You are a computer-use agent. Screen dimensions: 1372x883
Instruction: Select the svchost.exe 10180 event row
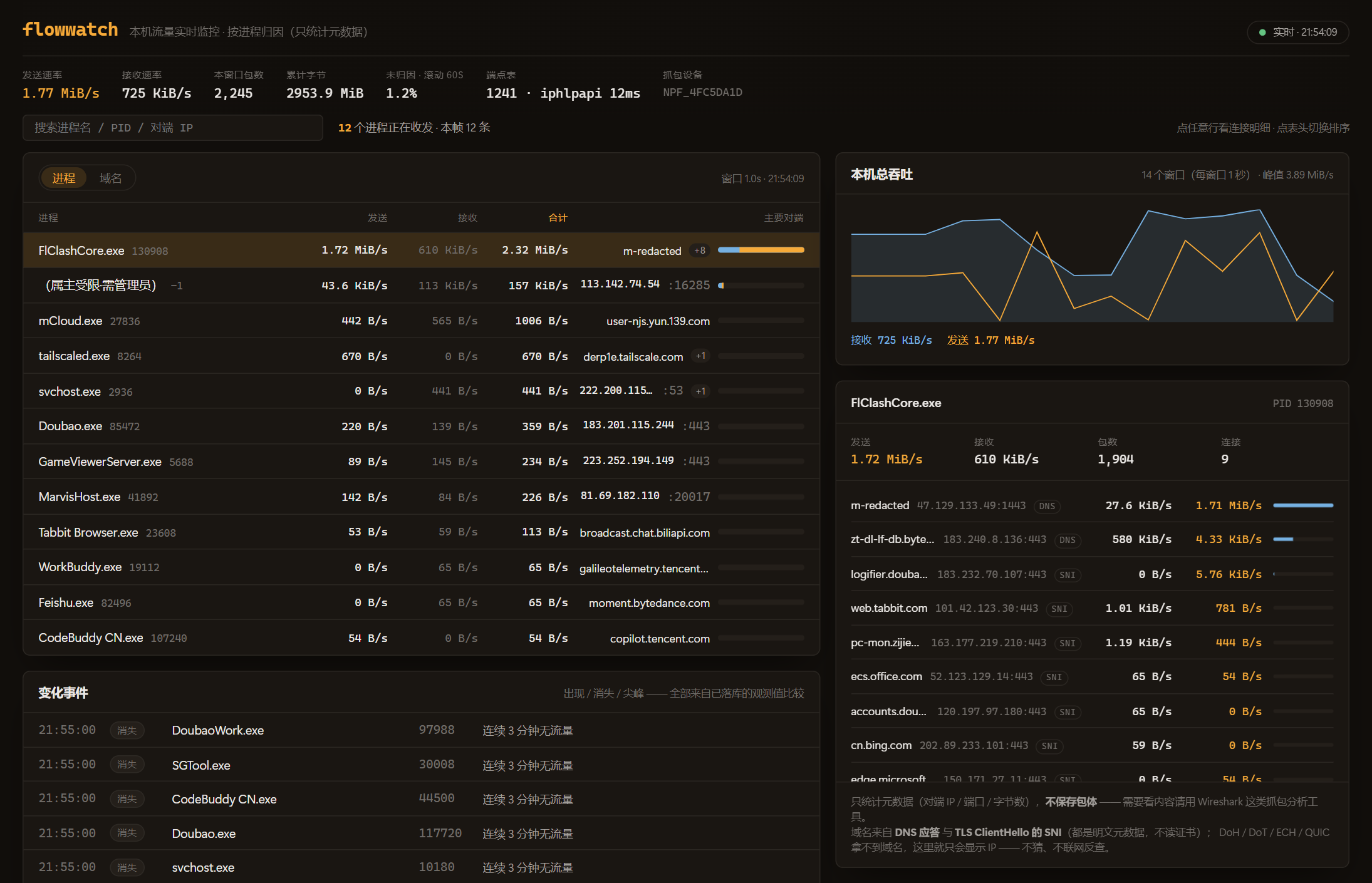pyautogui.click(x=421, y=867)
